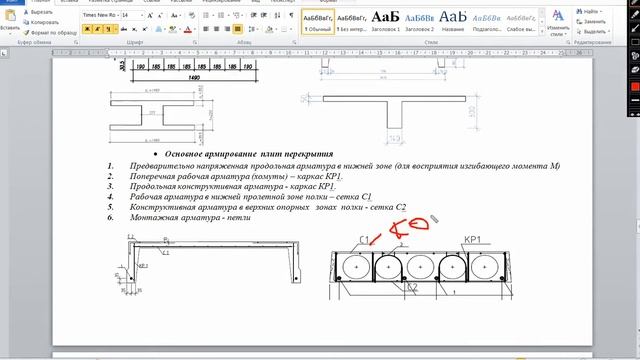Image resolution: width=640 pixels, height=360 pixels.
Task: Toggle justify alignment
Action: click(x=238, y=29)
